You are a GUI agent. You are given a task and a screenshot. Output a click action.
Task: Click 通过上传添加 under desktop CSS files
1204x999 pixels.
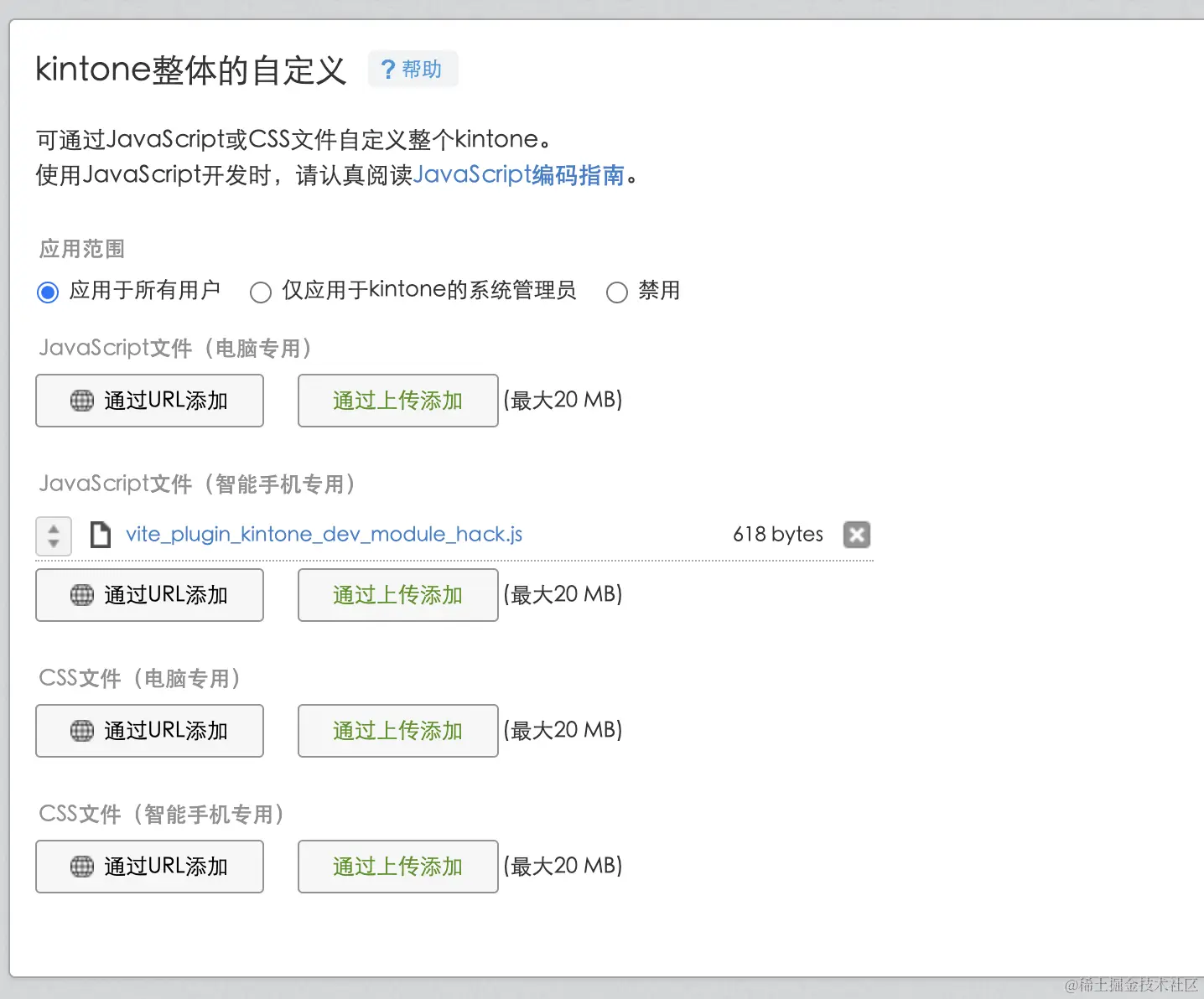click(397, 731)
